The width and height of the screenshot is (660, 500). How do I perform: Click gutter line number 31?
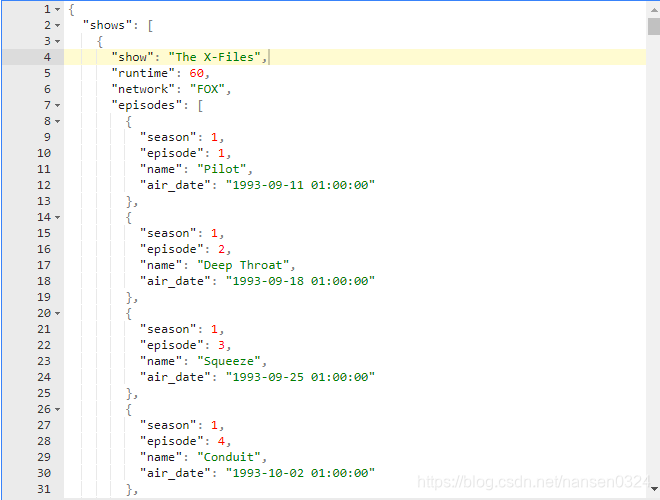point(44,489)
